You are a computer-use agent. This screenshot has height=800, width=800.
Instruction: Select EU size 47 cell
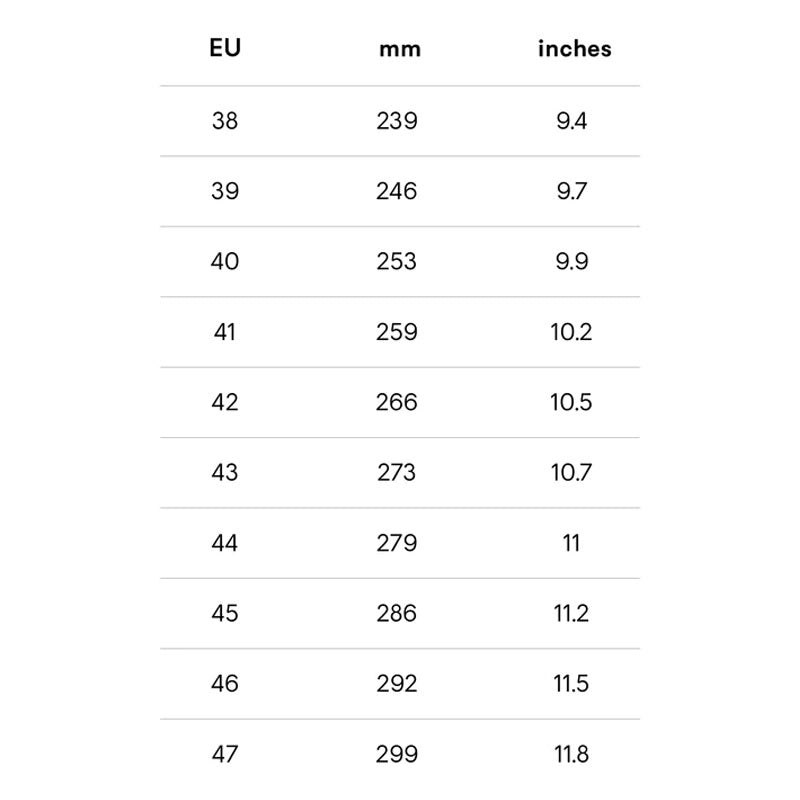225,754
